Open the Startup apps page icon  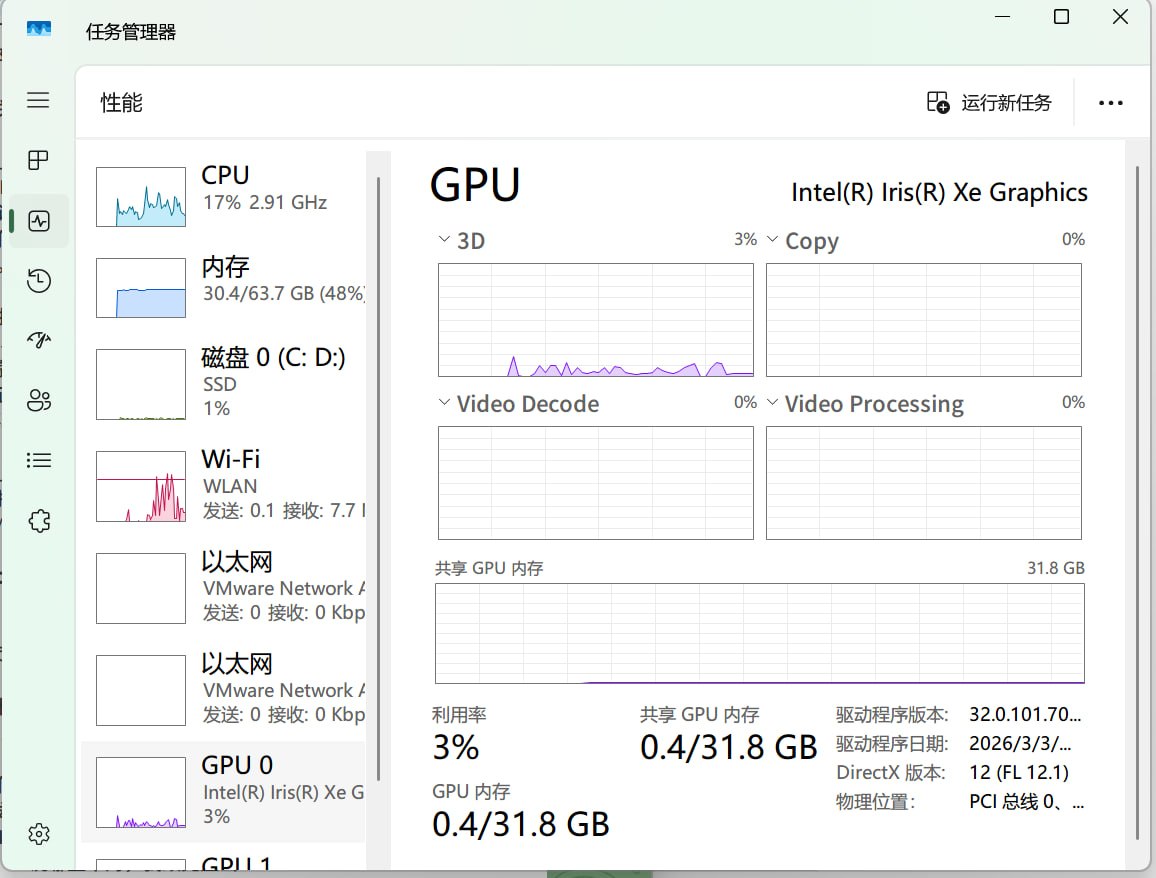tap(38, 340)
